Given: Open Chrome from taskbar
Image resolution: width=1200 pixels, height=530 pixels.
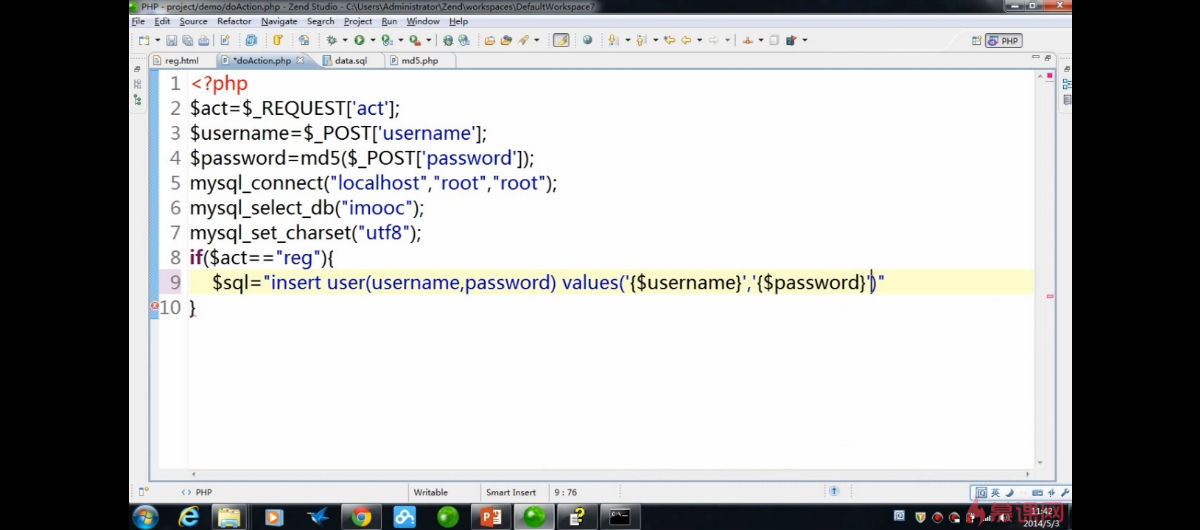Looking at the screenshot, I should coord(362,516).
